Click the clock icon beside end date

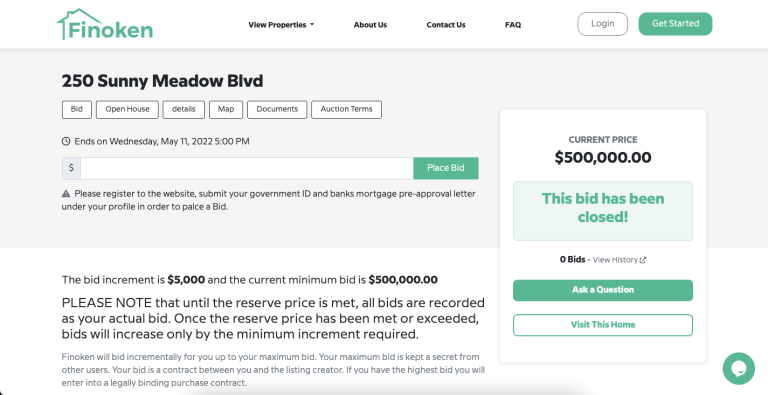[x=66, y=142]
